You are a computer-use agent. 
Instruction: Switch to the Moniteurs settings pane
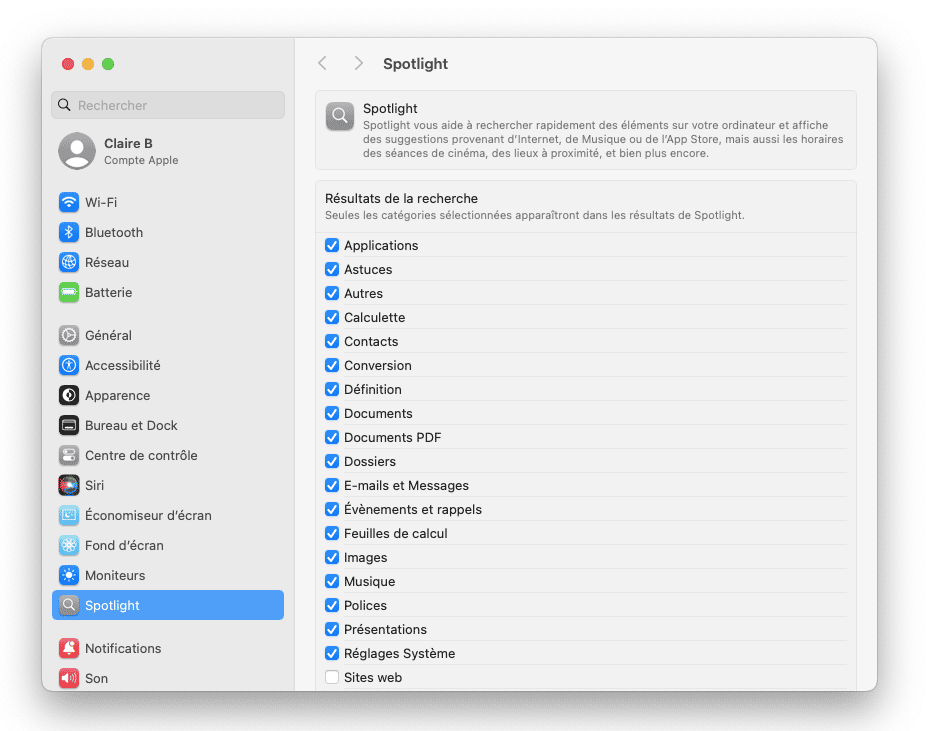[x=168, y=575]
